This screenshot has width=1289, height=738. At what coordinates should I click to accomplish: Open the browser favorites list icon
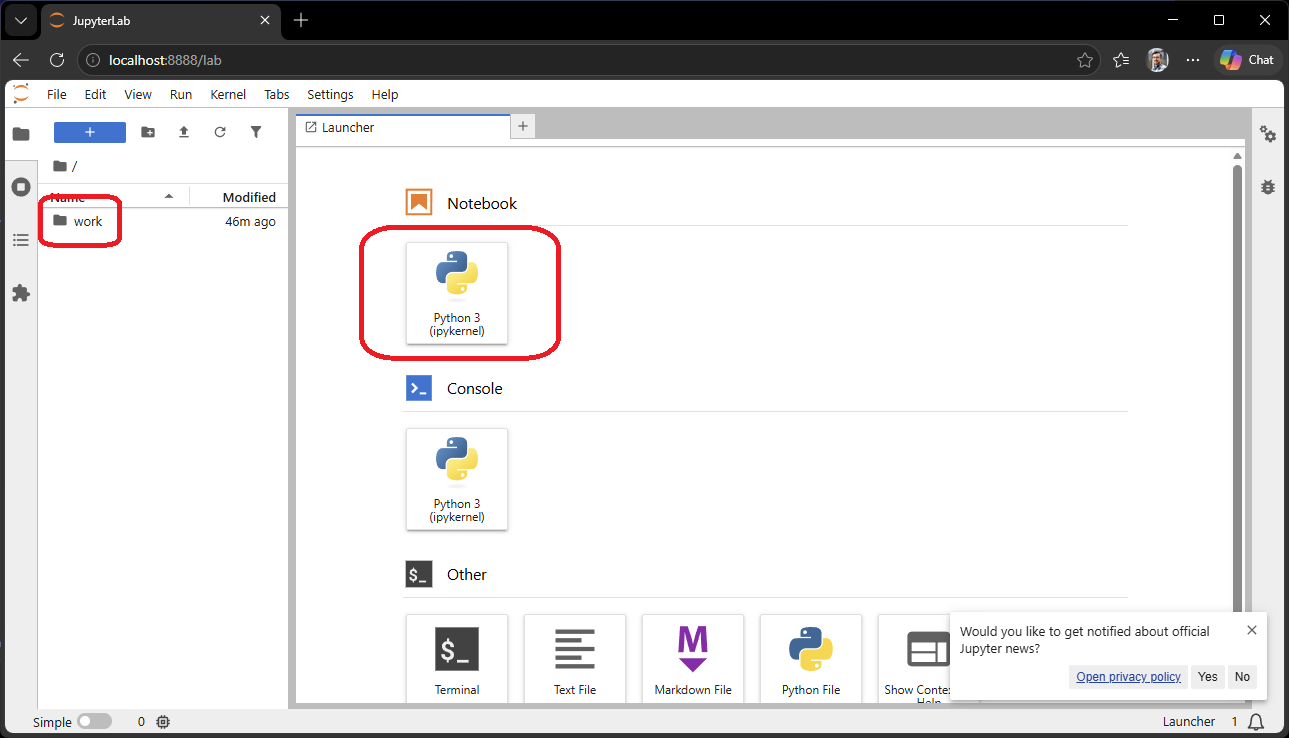click(x=1121, y=60)
